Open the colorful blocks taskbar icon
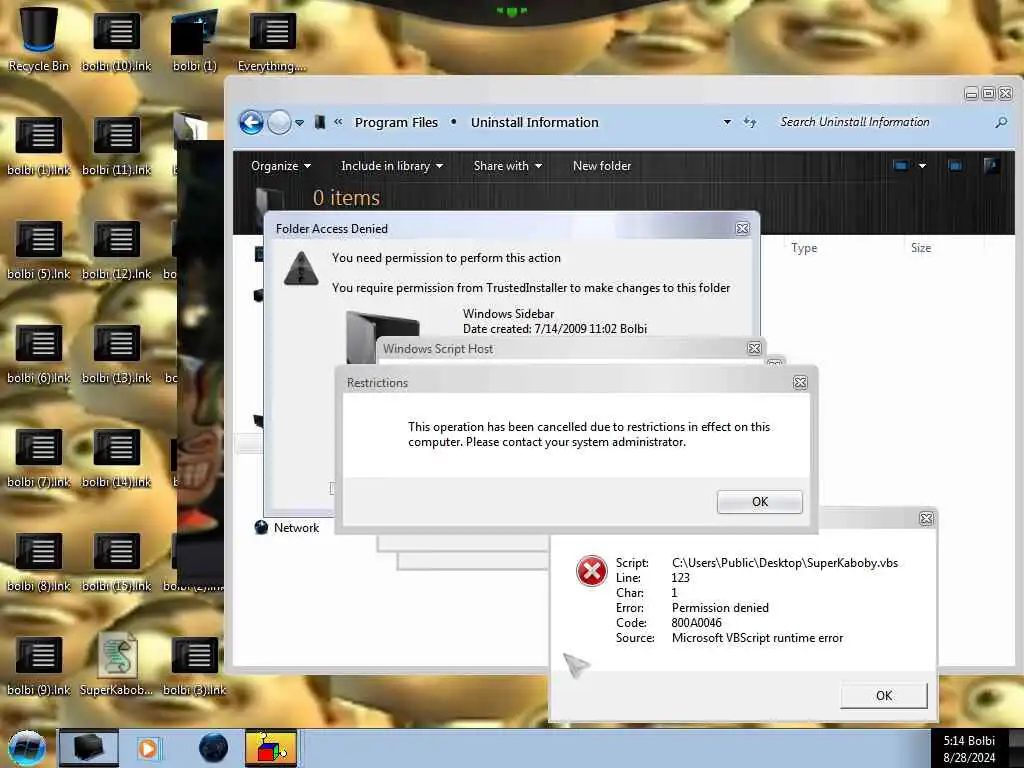 [271, 748]
